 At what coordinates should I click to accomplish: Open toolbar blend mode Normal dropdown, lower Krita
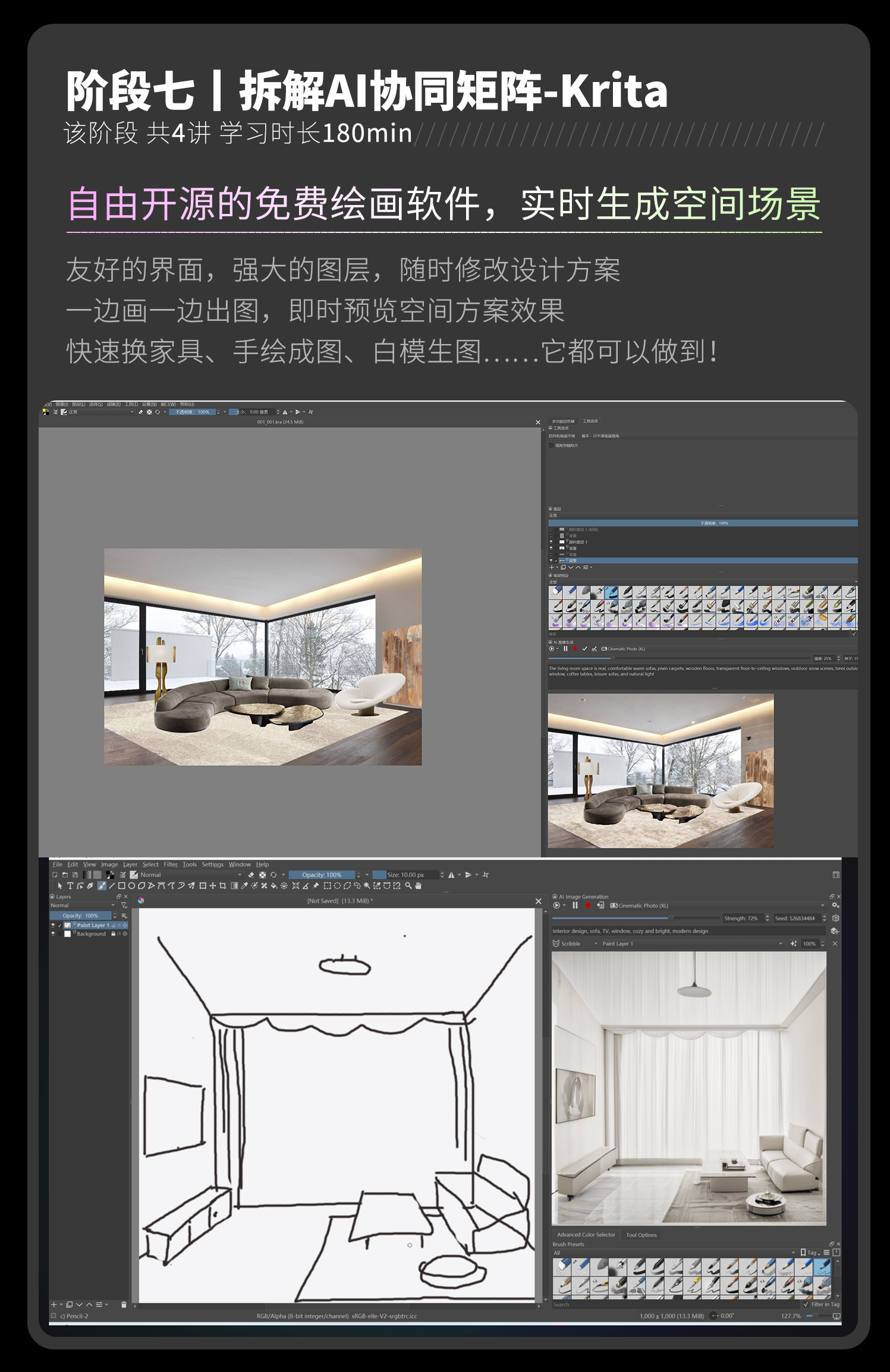tap(191, 875)
